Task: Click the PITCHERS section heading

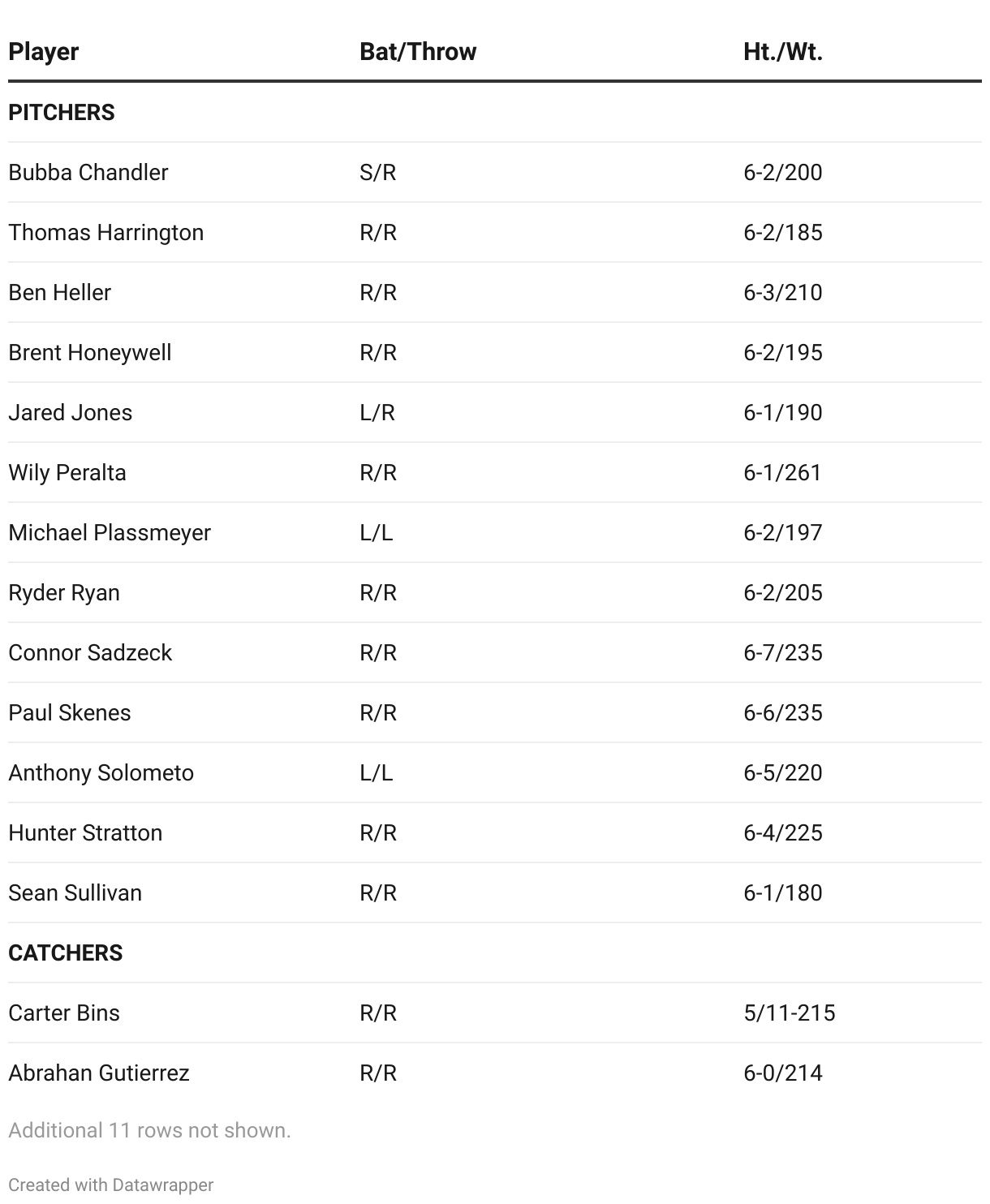Action: pyautogui.click(x=62, y=112)
